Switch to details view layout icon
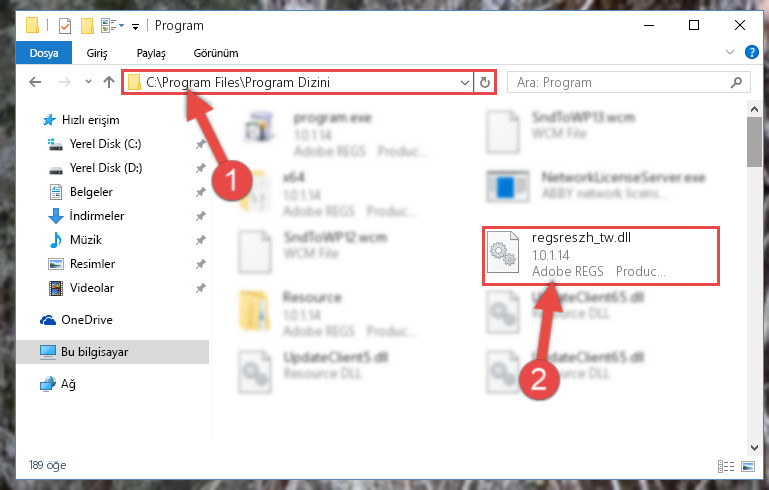Image resolution: width=769 pixels, height=490 pixels. click(x=726, y=466)
